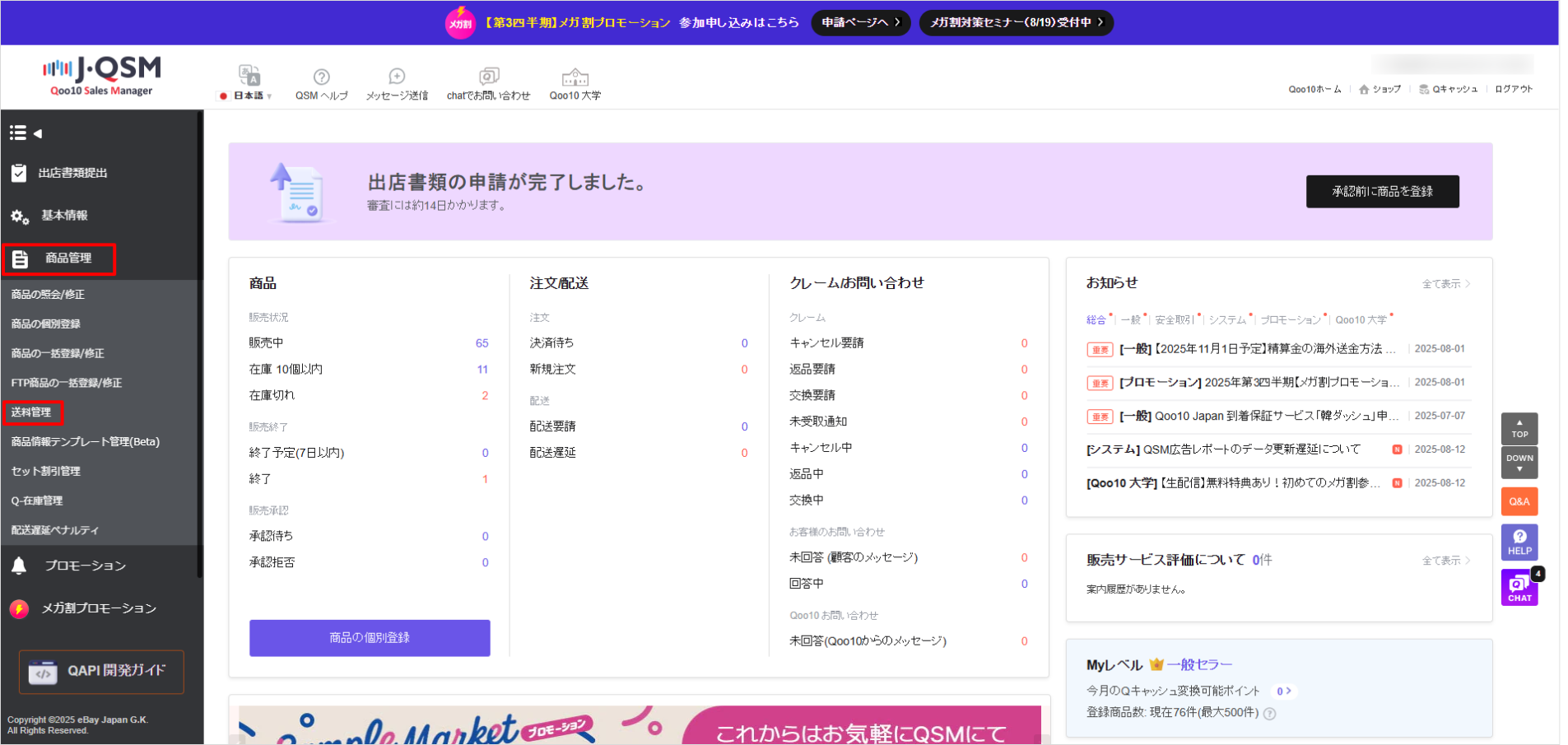1568x745 pixels.
Task: Open chatでお問い合わせ chat icon
Action: point(489,77)
